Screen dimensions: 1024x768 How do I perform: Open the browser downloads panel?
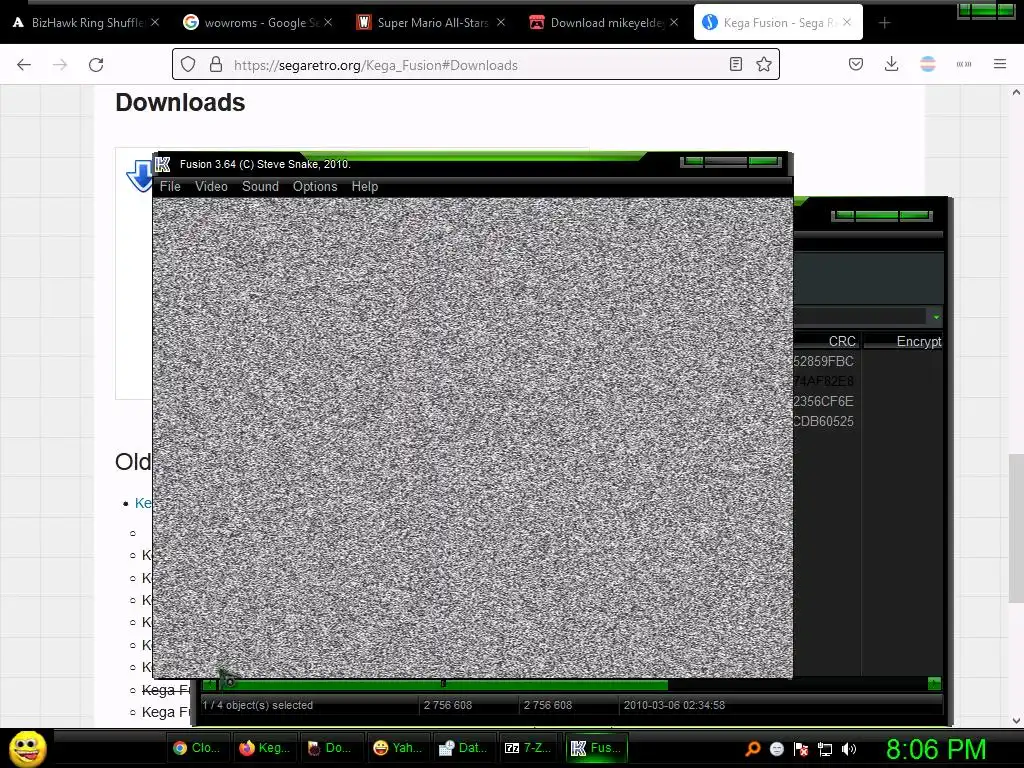point(891,64)
